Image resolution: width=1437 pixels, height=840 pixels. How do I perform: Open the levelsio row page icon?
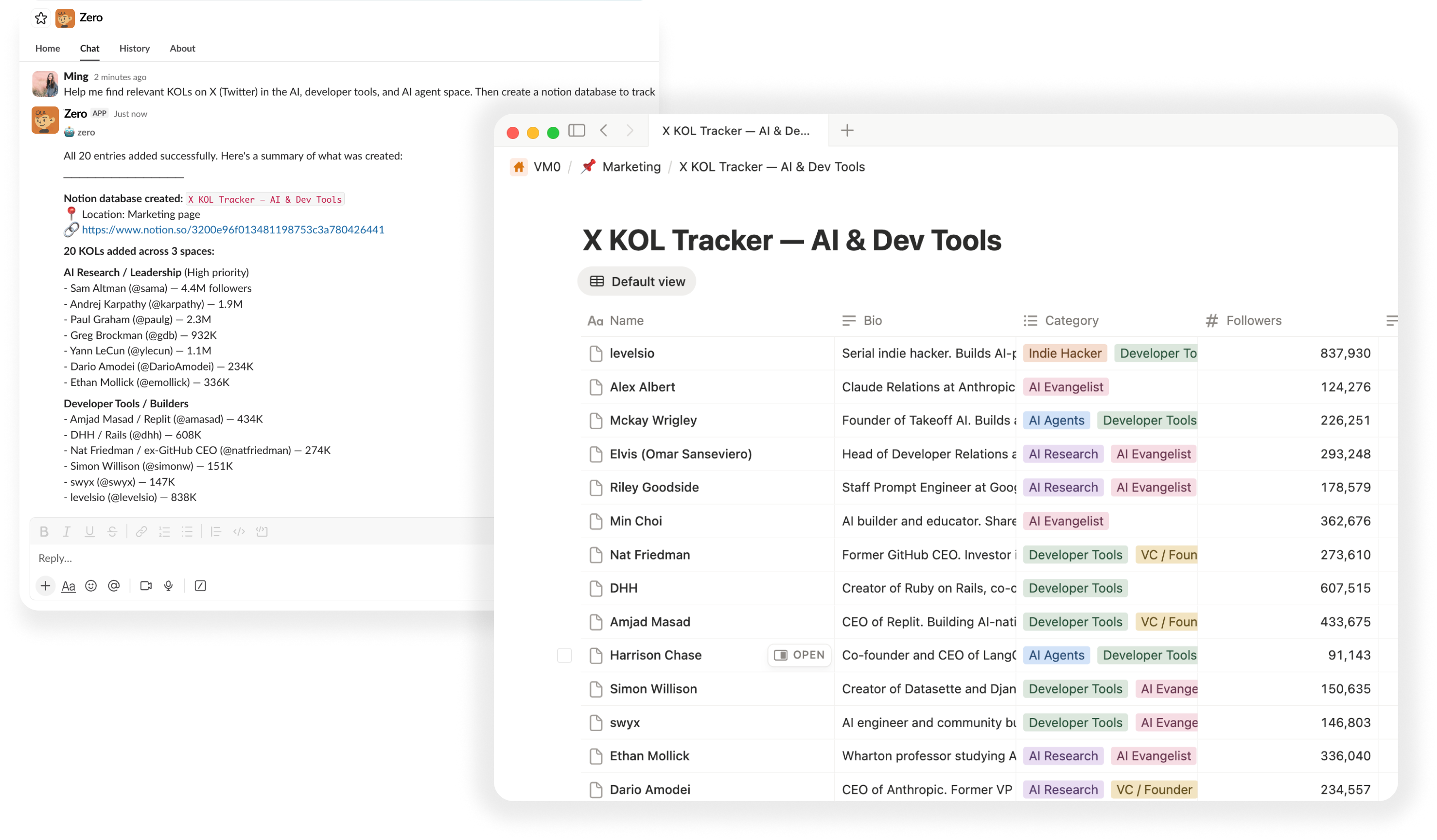pos(596,353)
